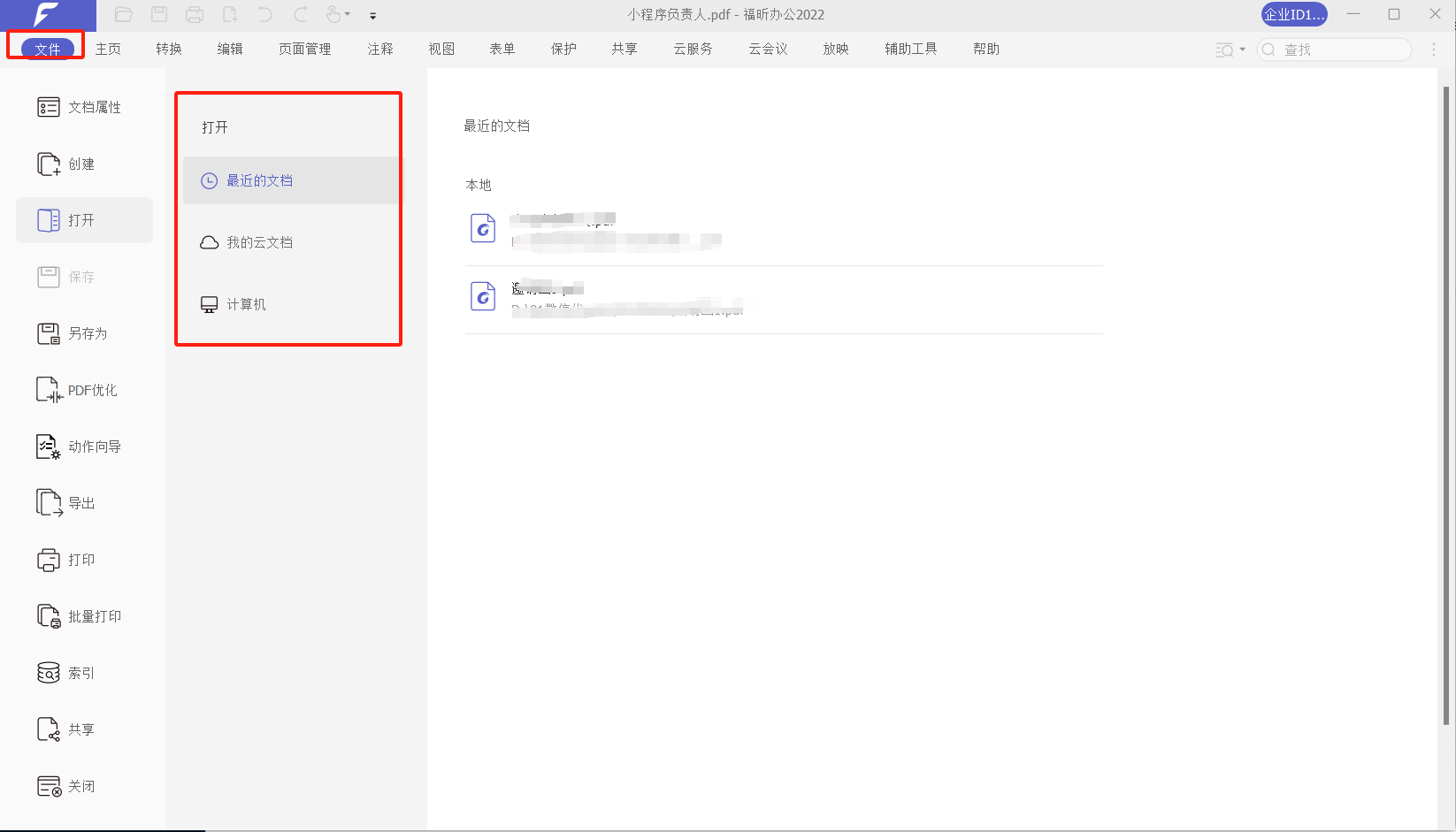Switch to the 转换 tab
The height and width of the screenshot is (832, 1456).
169,49
